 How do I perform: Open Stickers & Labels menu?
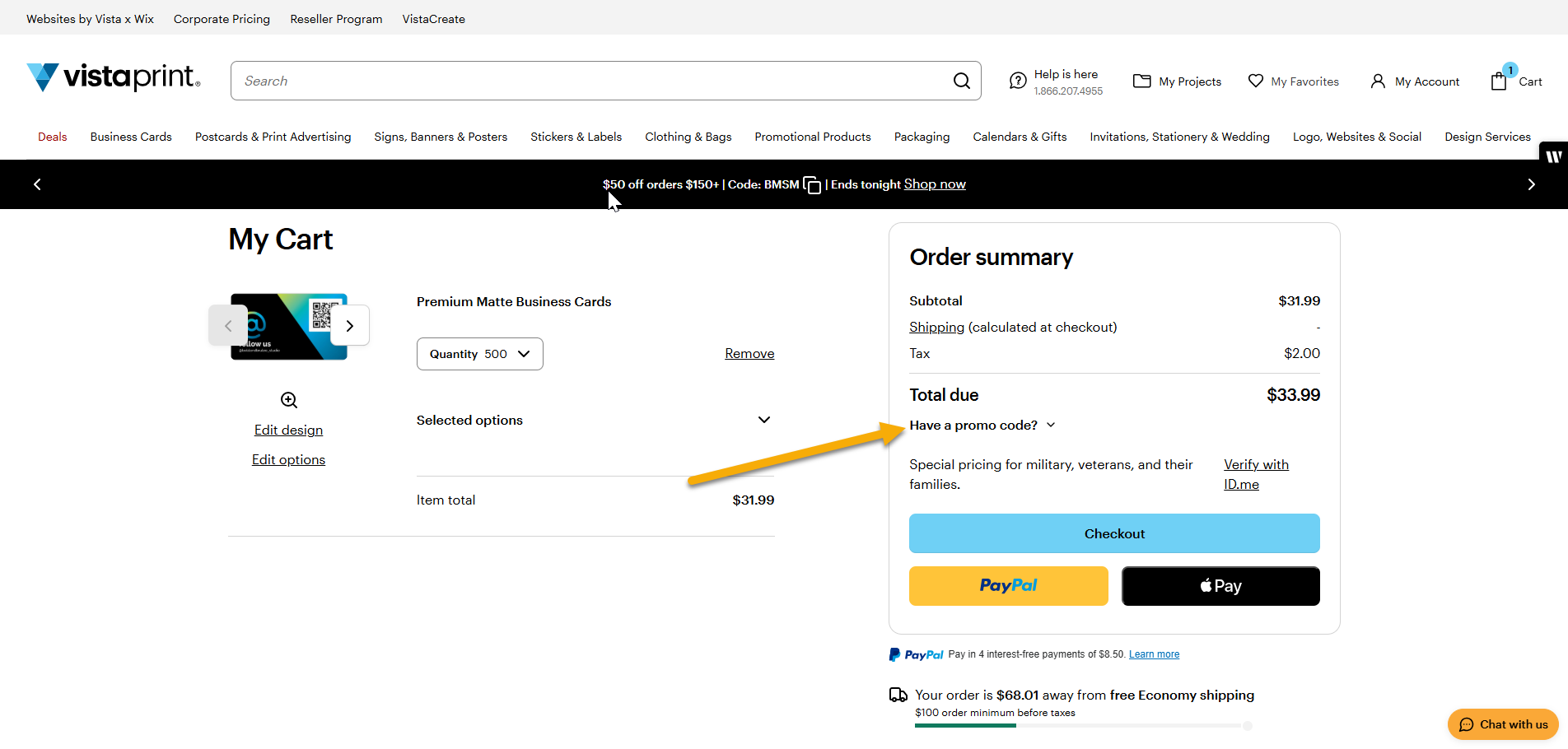tap(576, 137)
